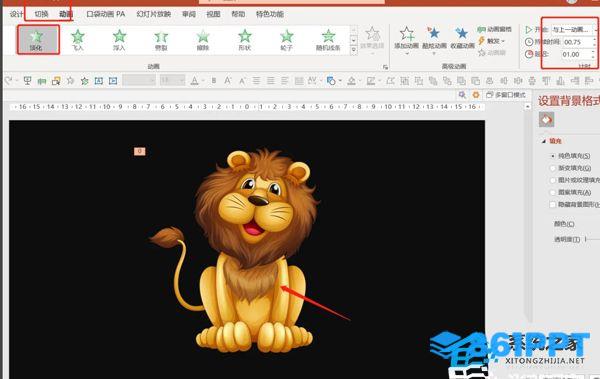Click the fill paint bucket panel icon
Screen dimensions: 600x379
click(546, 119)
